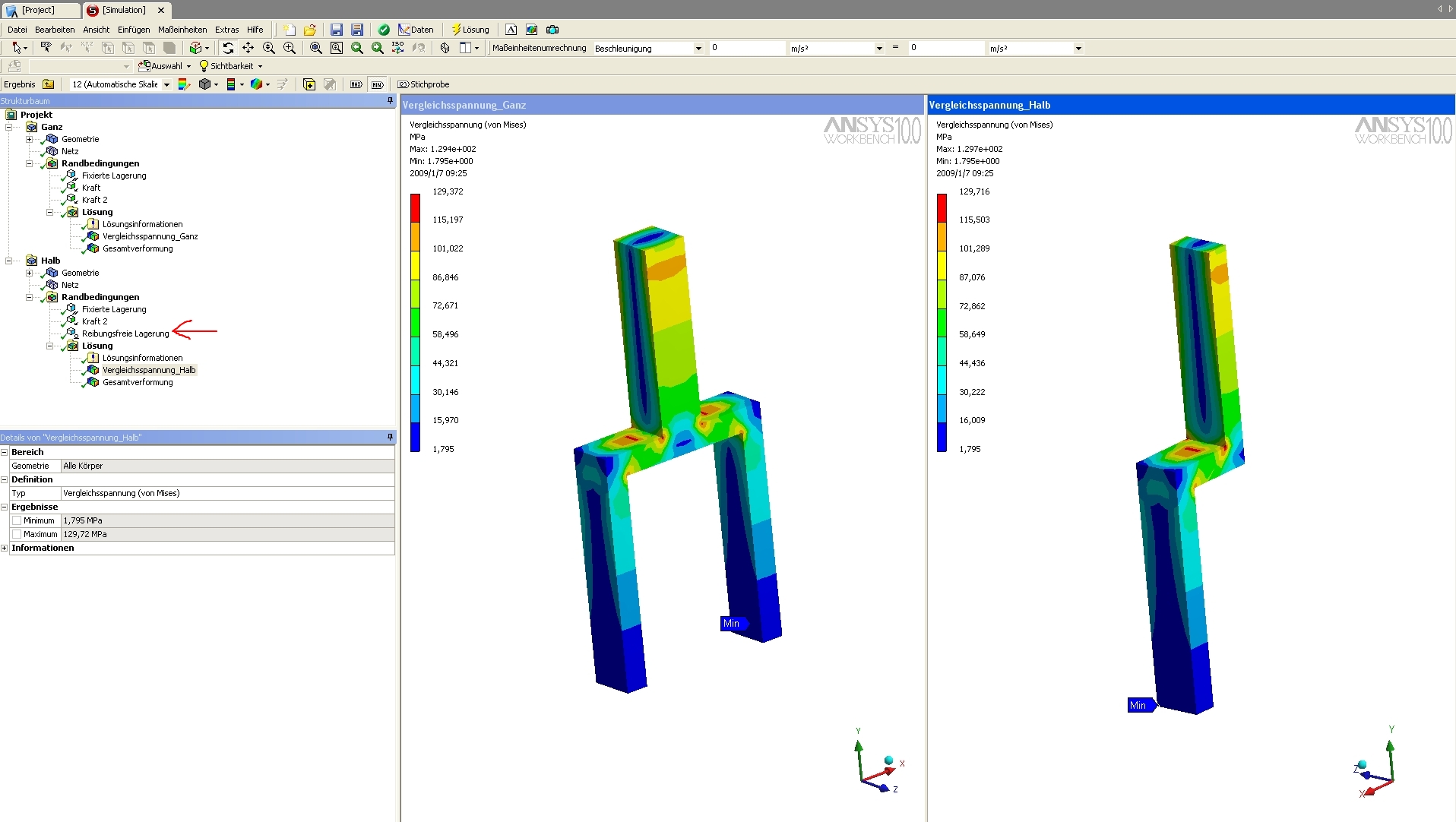
Task: Select Gesamtverformung under Halb
Action: coord(138,382)
